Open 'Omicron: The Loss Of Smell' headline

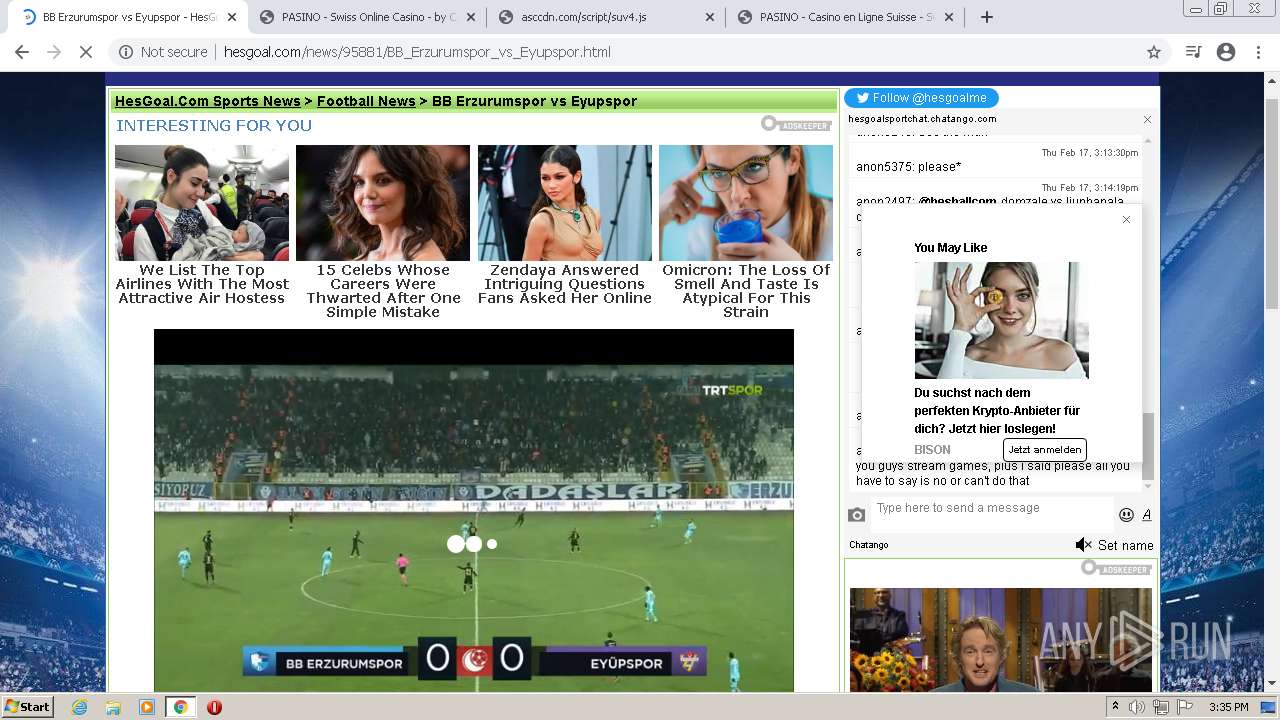(746, 291)
